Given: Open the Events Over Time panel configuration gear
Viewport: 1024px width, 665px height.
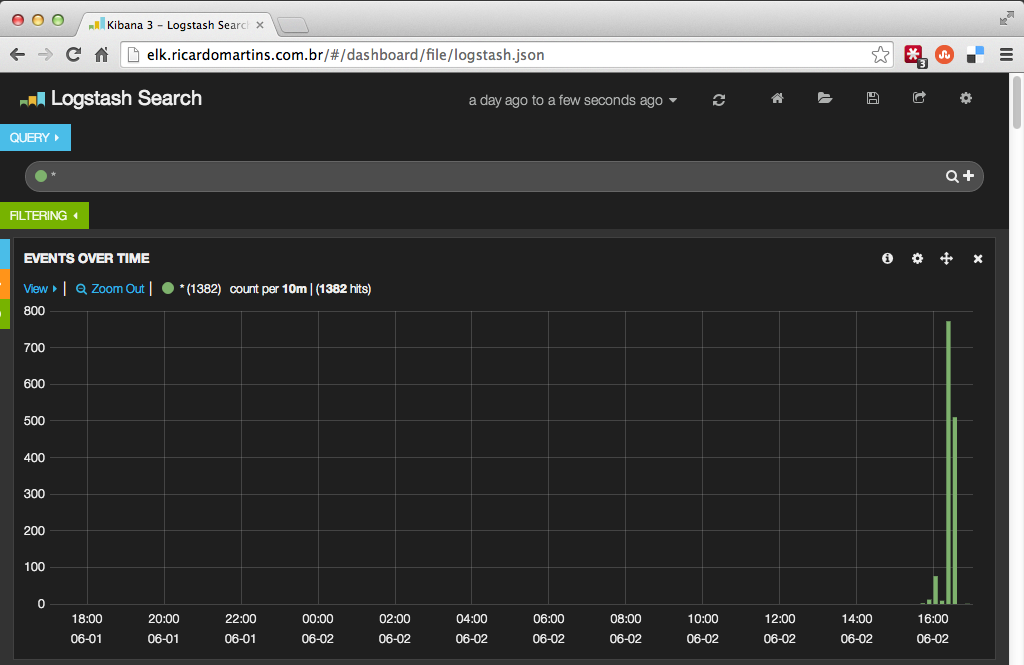Looking at the screenshot, I should (917, 258).
